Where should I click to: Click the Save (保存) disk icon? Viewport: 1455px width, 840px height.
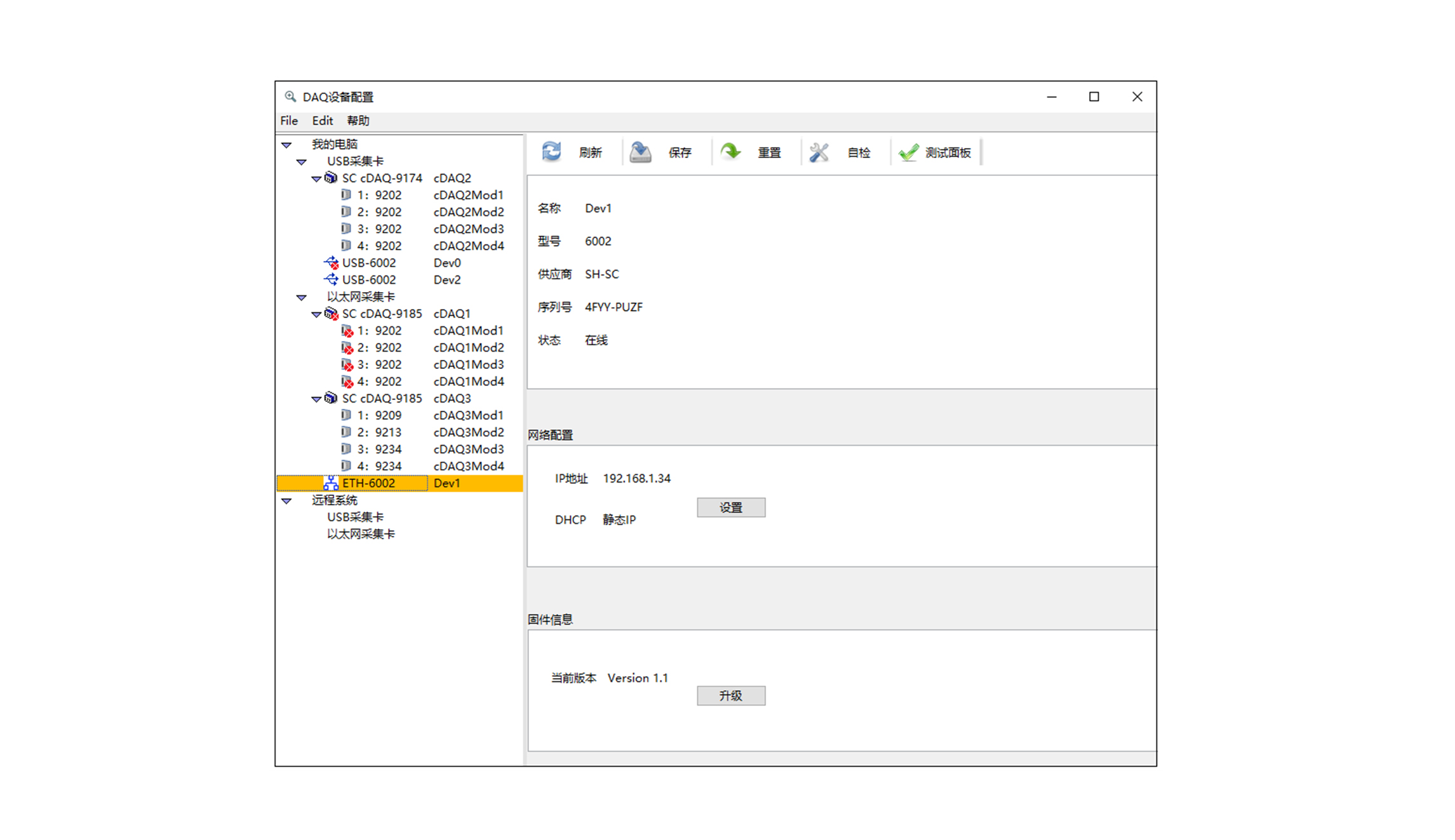pos(640,152)
